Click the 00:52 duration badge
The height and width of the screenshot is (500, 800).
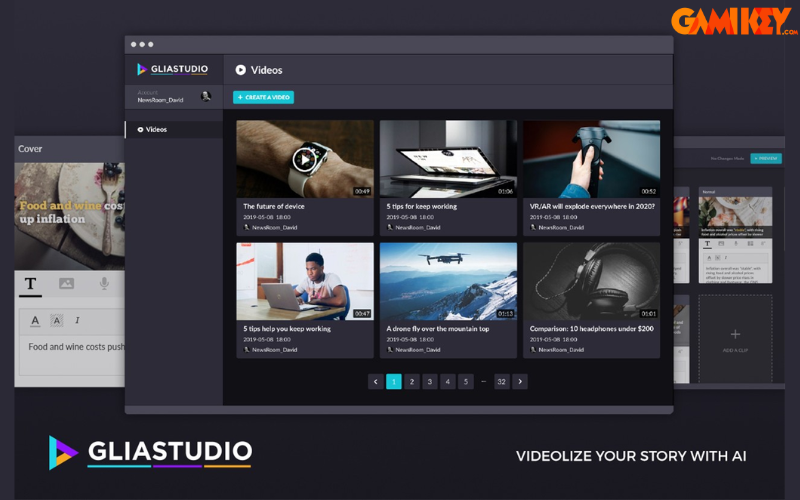pos(649,191)
